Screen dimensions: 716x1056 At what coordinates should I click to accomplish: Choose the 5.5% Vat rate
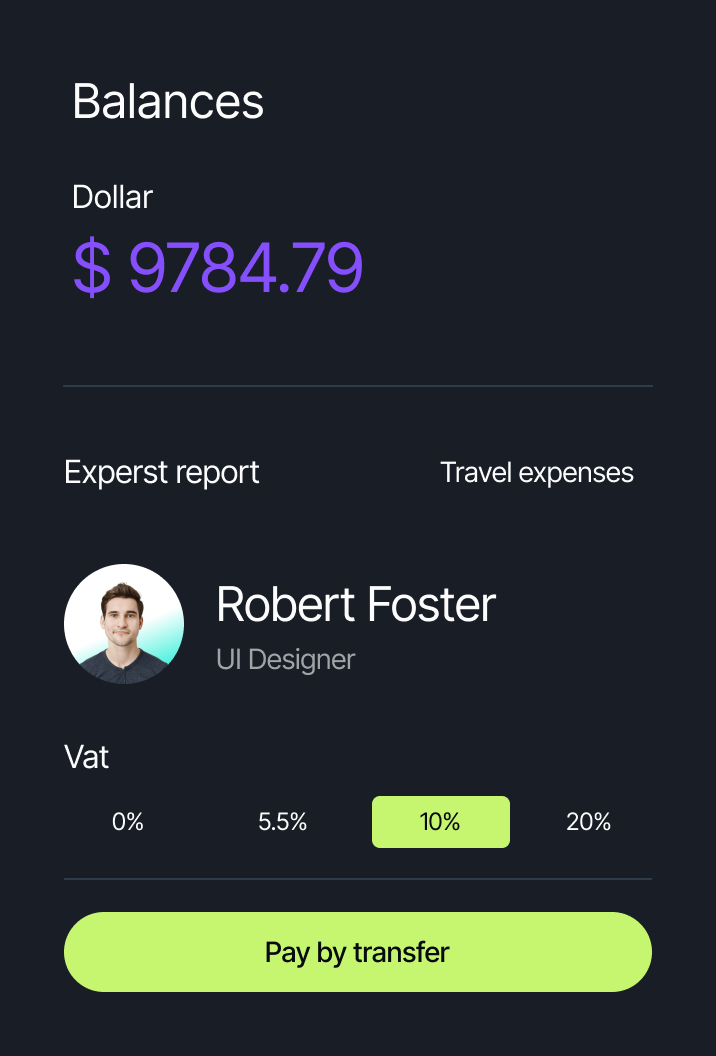282,822
